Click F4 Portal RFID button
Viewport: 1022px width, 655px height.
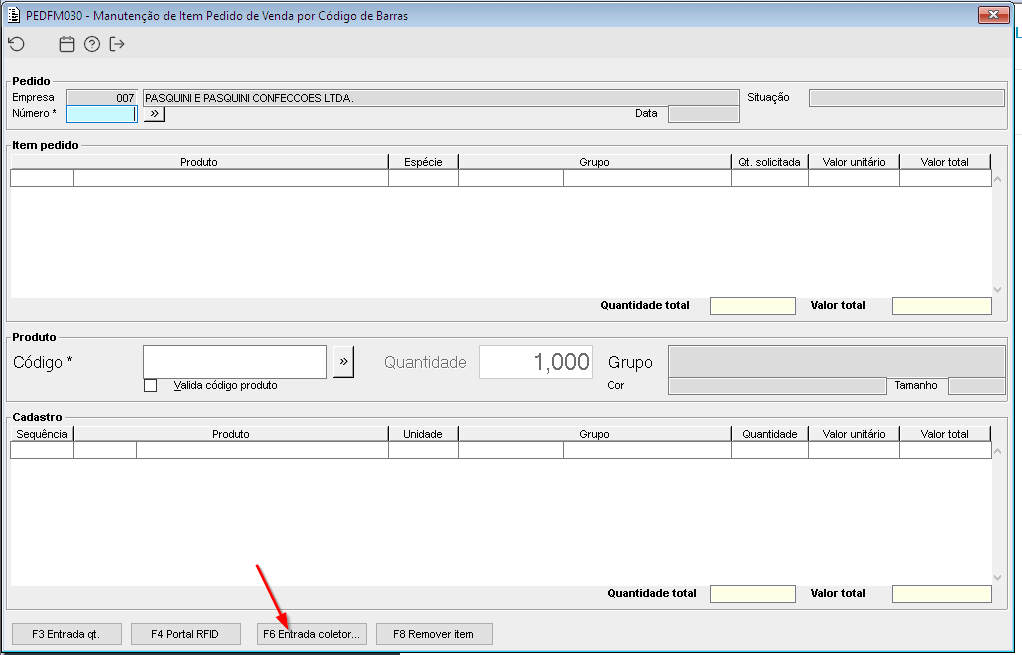coord(186,634)
